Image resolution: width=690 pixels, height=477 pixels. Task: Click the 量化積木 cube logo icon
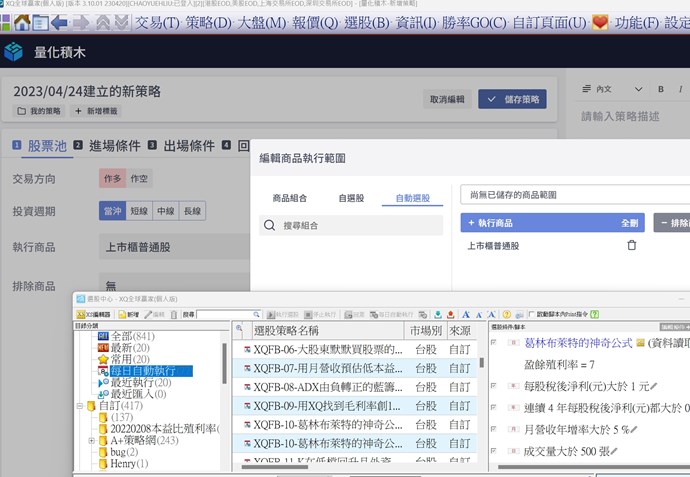pyautogui.click(x=14, y=52)
